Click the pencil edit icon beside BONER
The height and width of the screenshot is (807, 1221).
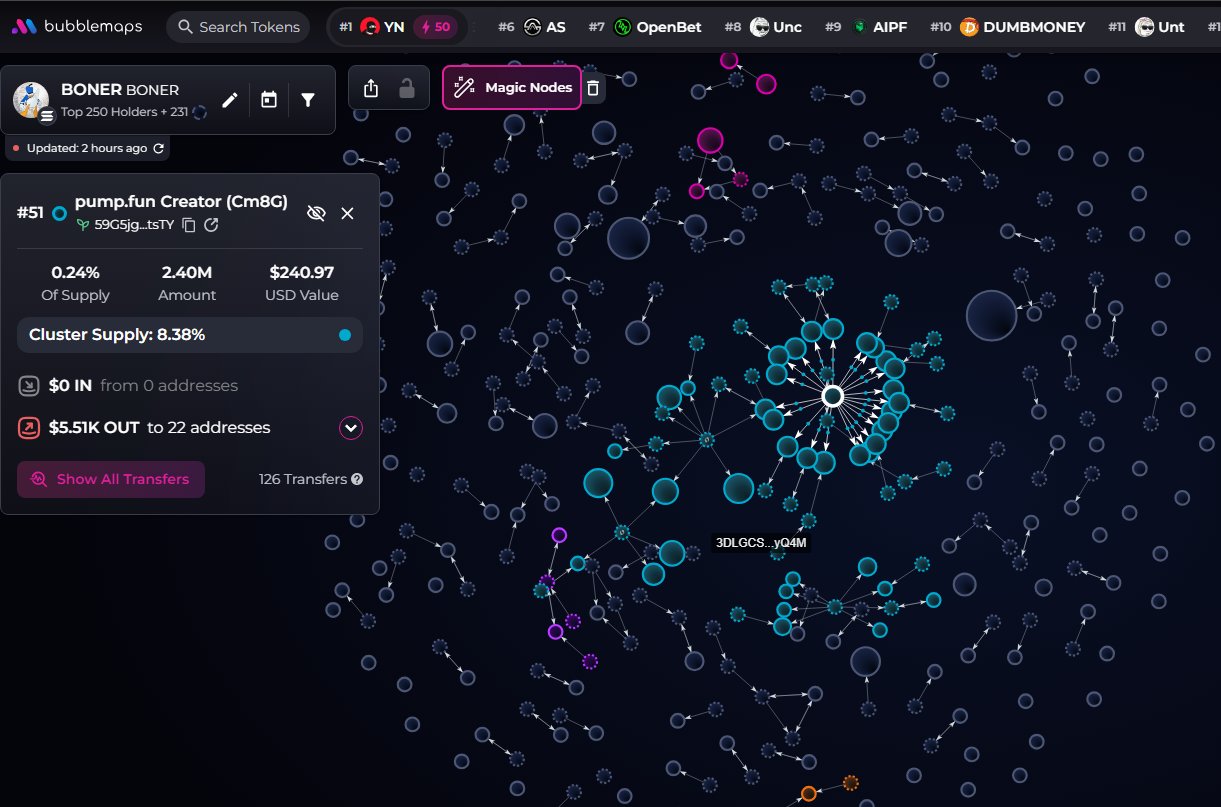(230, 100)
